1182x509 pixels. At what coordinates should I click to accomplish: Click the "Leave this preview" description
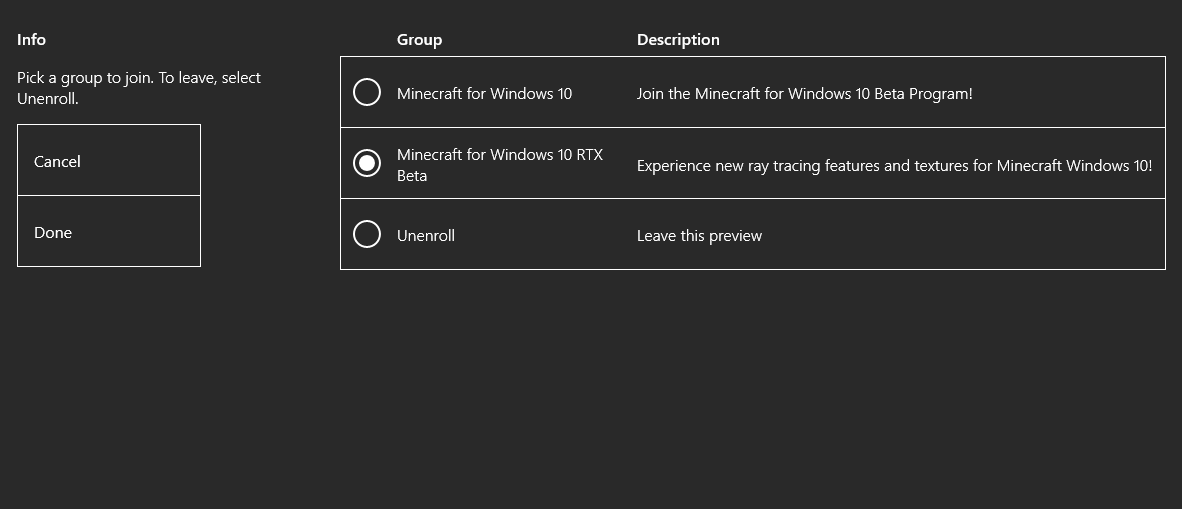699,236
